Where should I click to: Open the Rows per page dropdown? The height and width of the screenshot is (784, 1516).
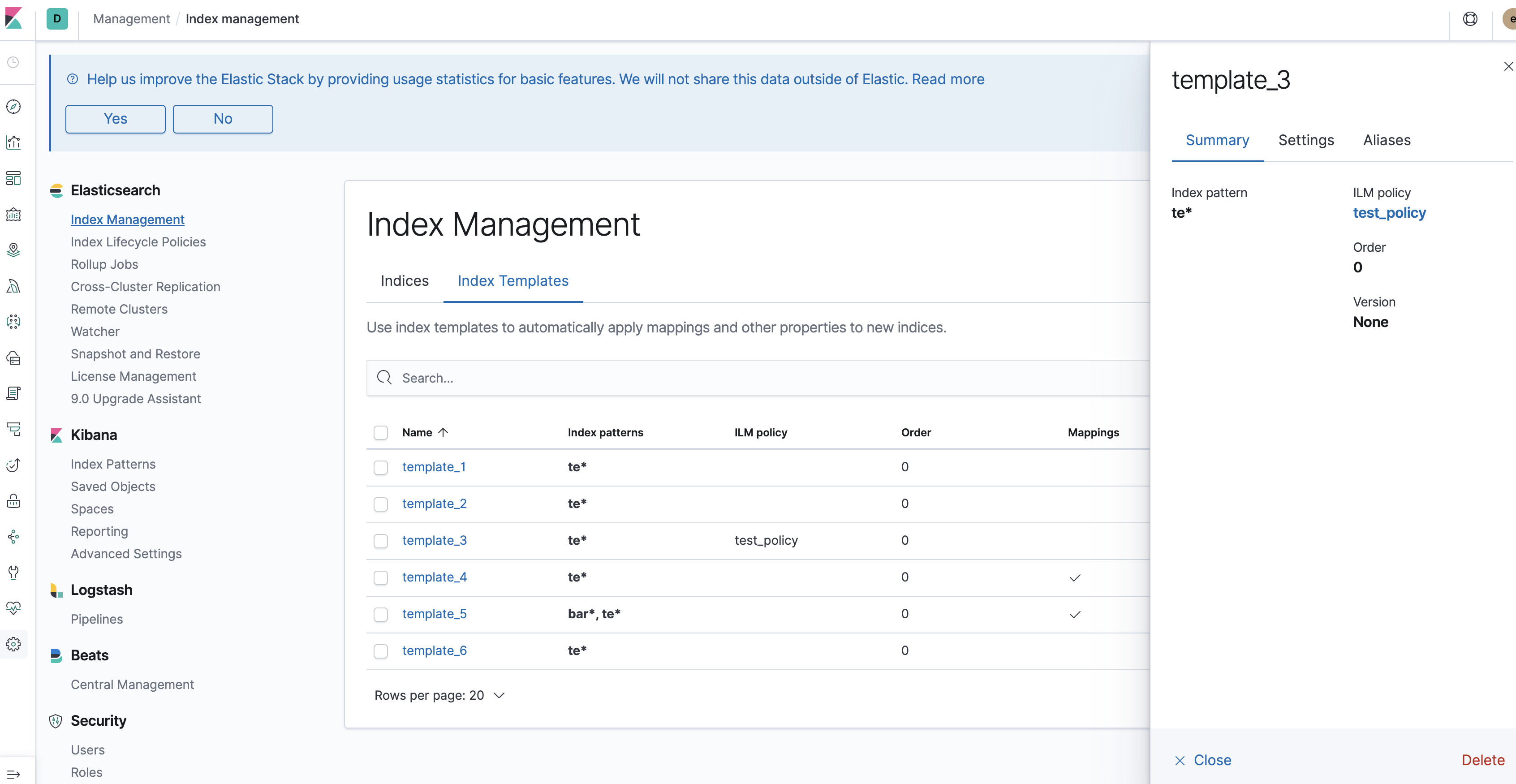tap(439, 695)
